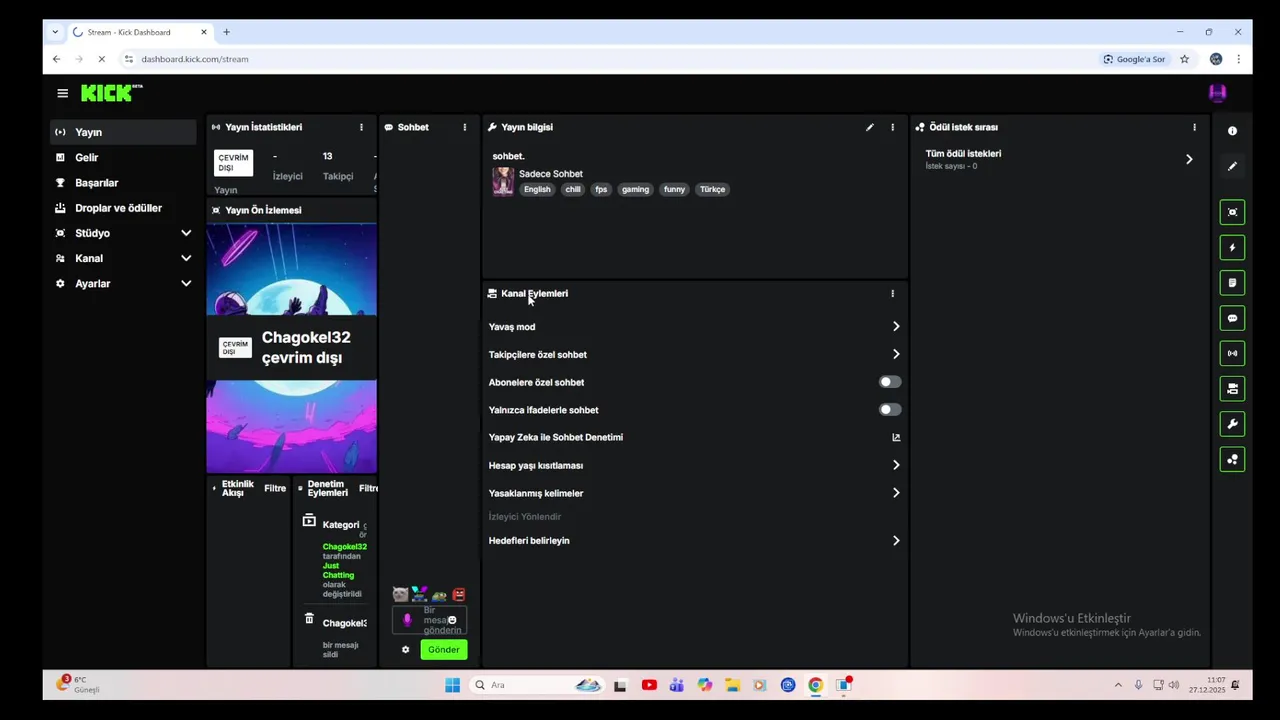This screenshot has width=1280, height=720.
Task: Edit stream info with the Yayın bilgisi pencil icon
Action: click(x=870, y=127)
